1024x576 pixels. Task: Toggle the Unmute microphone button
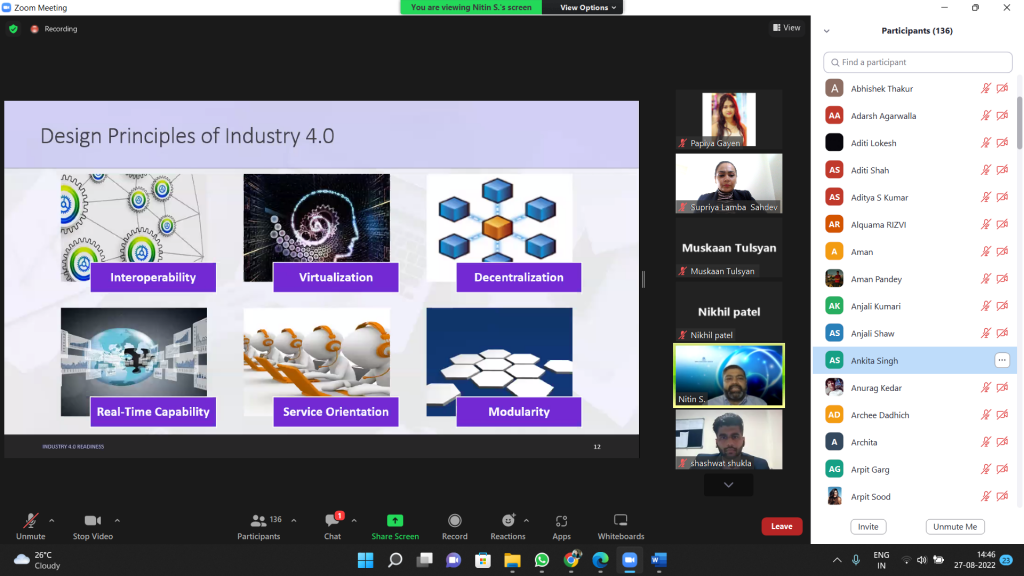pos(31,526)
